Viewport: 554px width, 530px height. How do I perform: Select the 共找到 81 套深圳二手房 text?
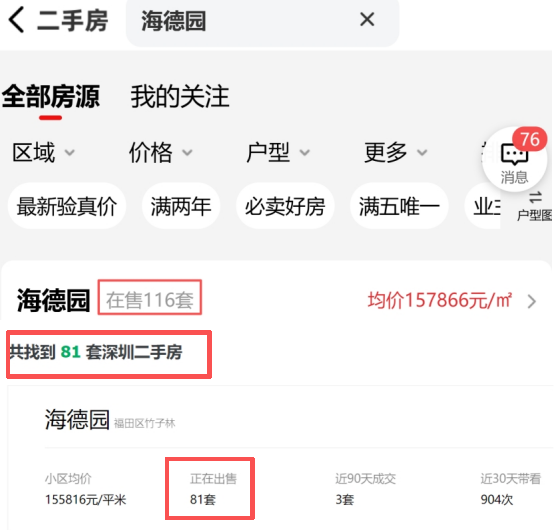click(96, 352)
